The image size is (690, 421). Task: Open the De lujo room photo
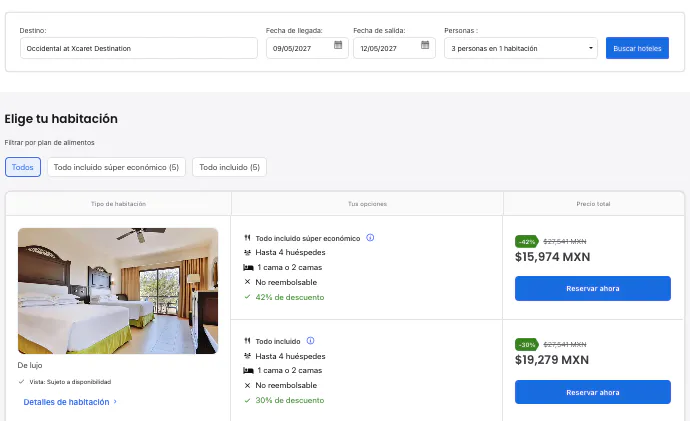[118, 291]
